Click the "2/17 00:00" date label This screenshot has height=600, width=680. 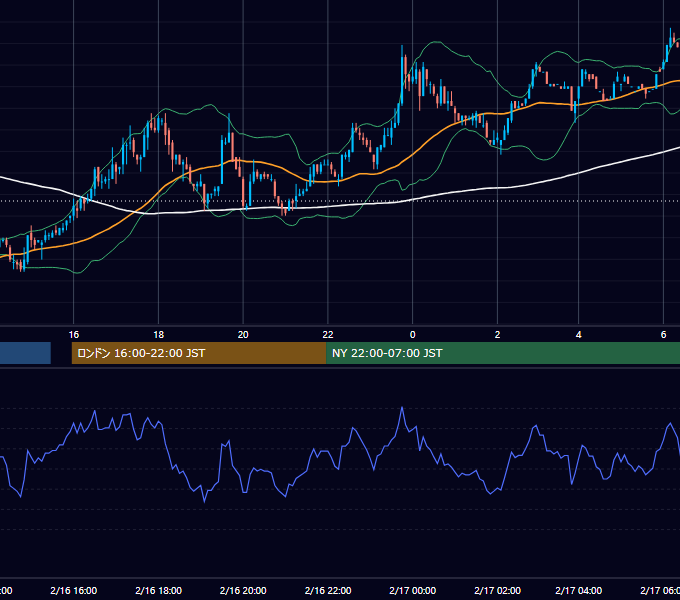[412, 590]
